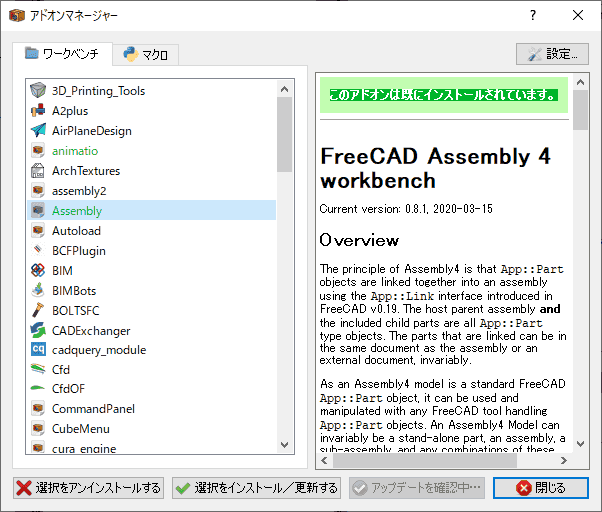Click the 閉じる close button
Image resolution: width=602 pixels, height=512 pixels.
[541, 488]
